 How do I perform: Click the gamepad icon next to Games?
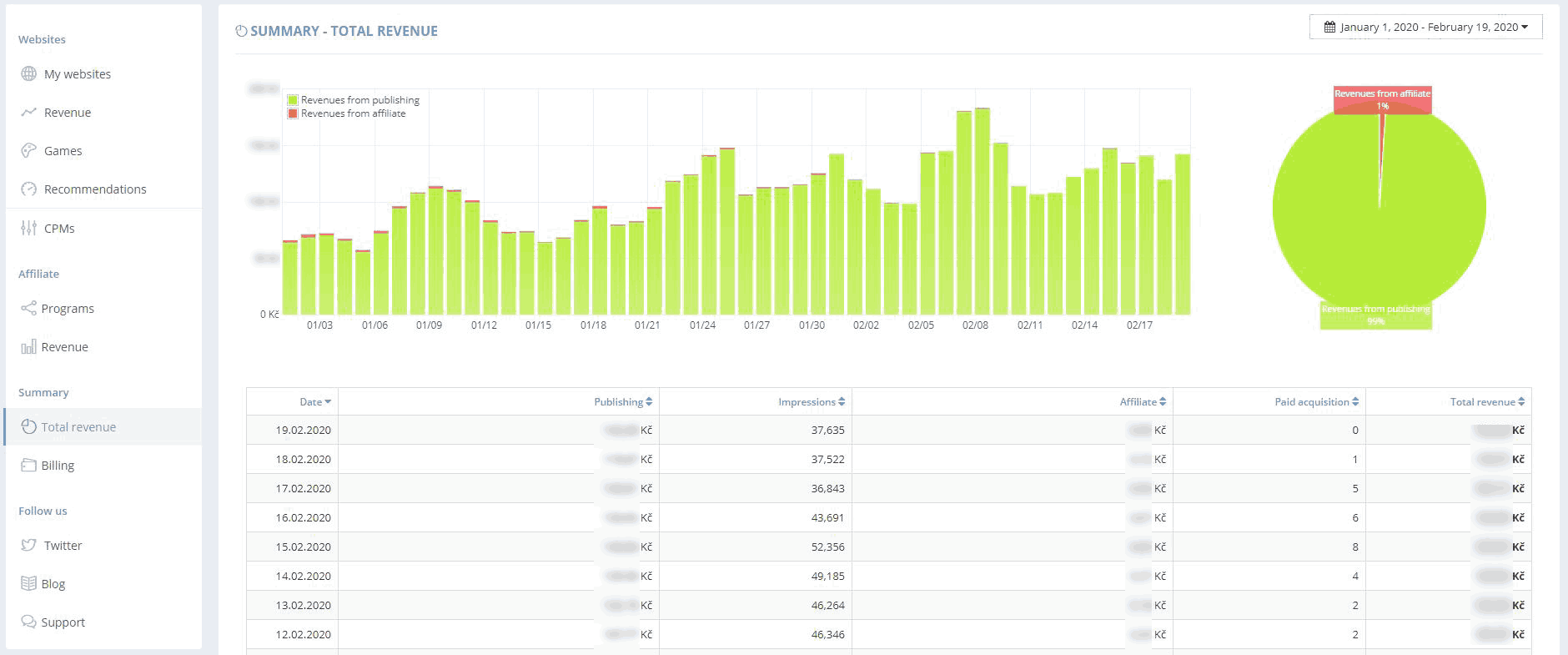[28, 150]
